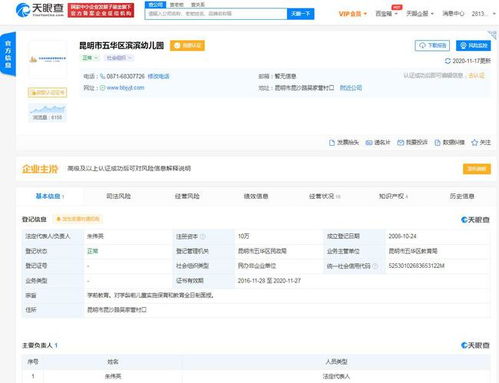Click the orange button in the 企业主播 banner
The height and width of the screenshot is (383, 499).
[x=477, y=169]
